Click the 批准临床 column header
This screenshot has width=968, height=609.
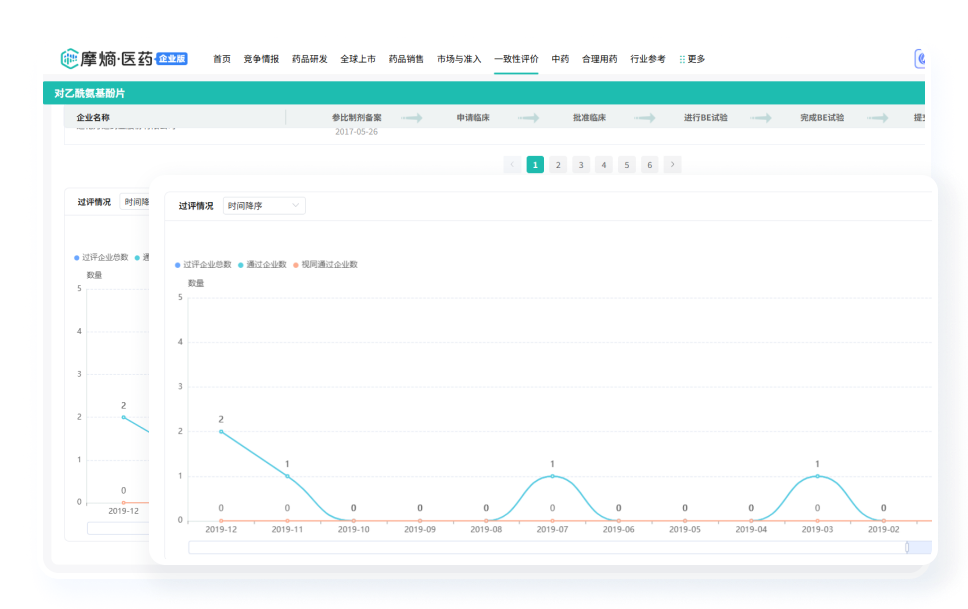tap(589, 117)
